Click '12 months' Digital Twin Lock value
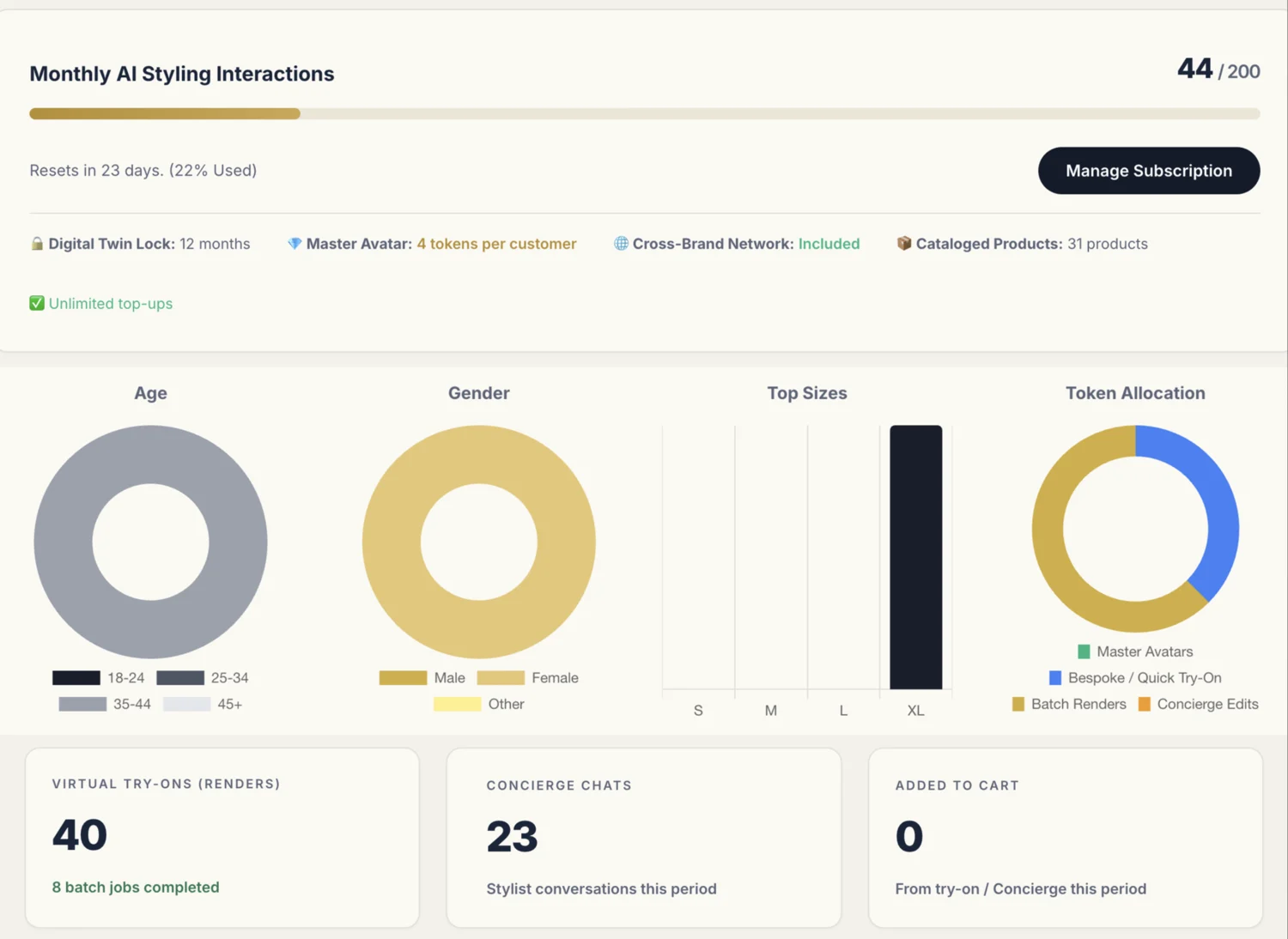The height and width of the screenshot is (939, 1288). pos(215,244)
